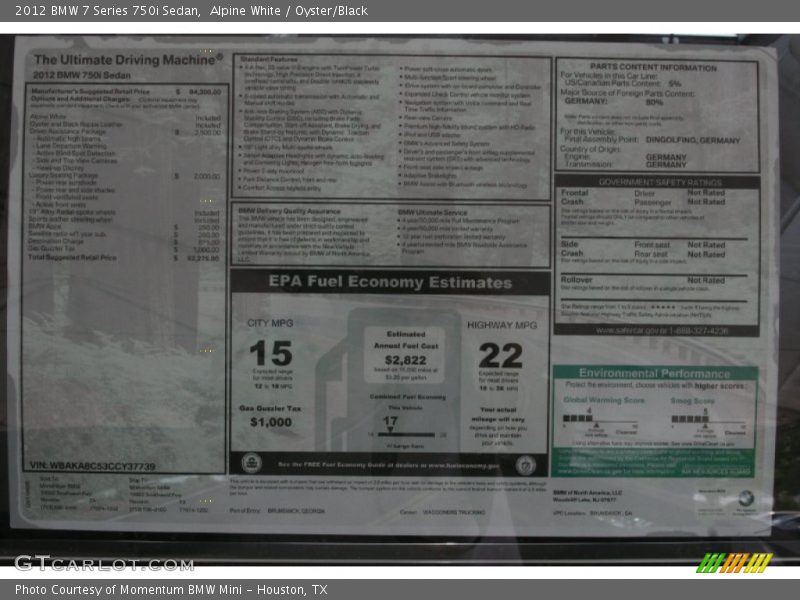Click the "EPA Fuel Economy Estimates" banner
The width and height of the screenshot is (800, 600).
(x=390, y=282)
